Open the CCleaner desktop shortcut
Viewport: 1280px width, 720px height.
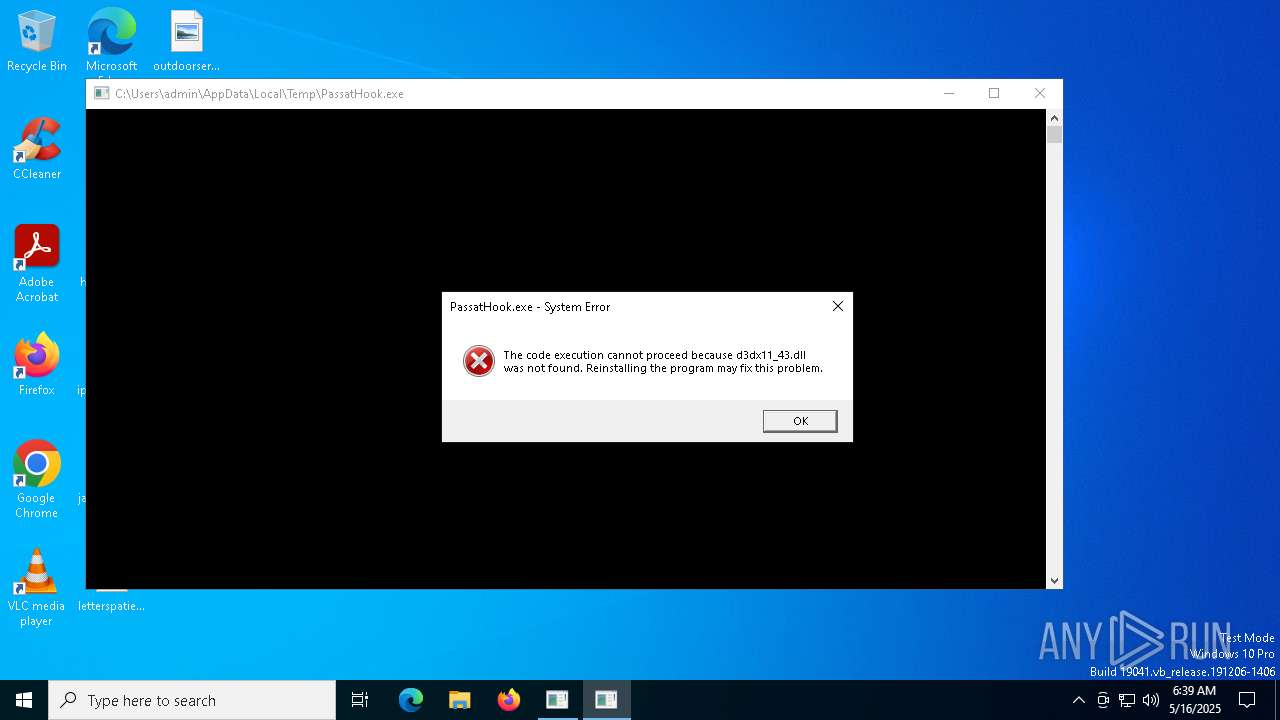[x=37, y=149]
